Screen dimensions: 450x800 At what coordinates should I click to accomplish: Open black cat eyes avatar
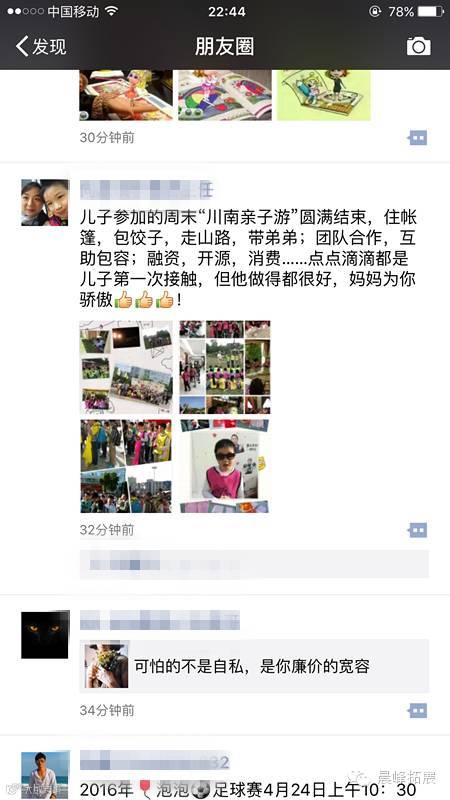click(45, 634)
